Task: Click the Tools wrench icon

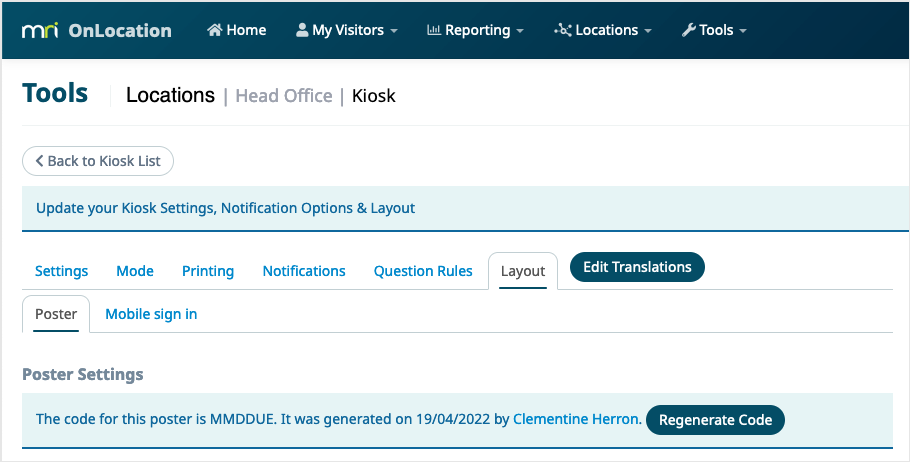Action: (x=688, y=30)
